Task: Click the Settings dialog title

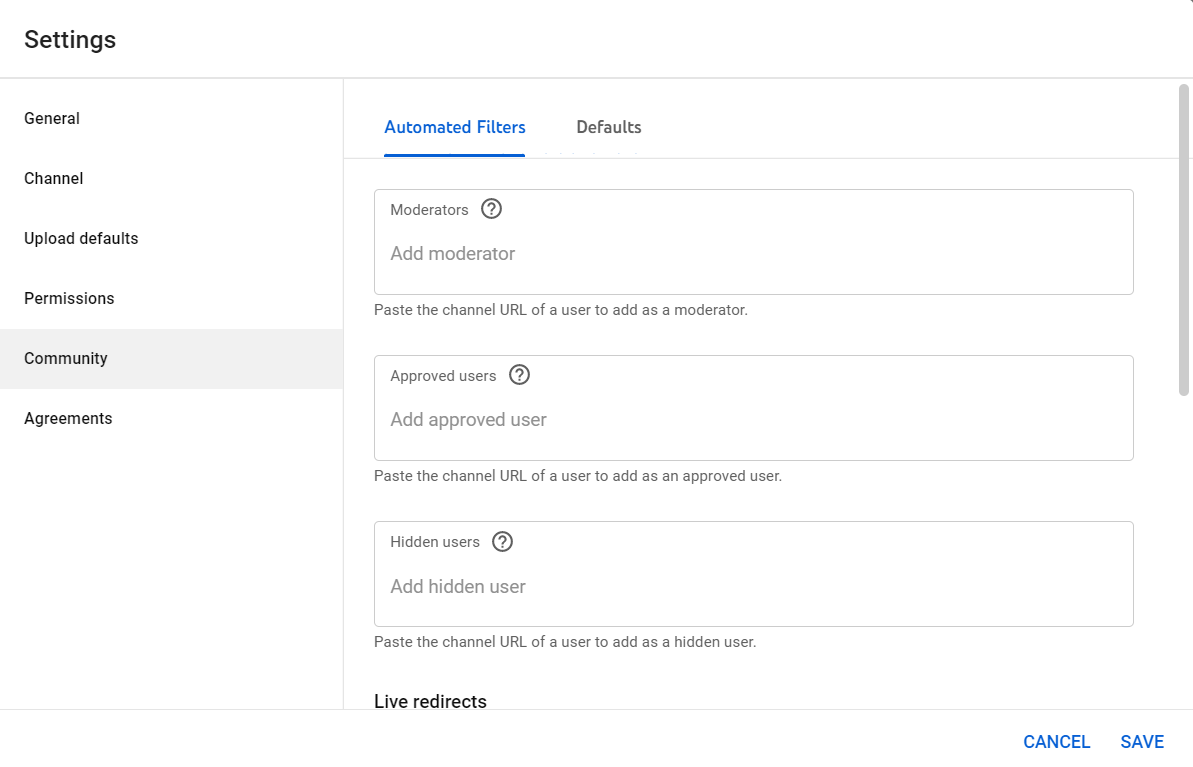Action: click(70, 40)
